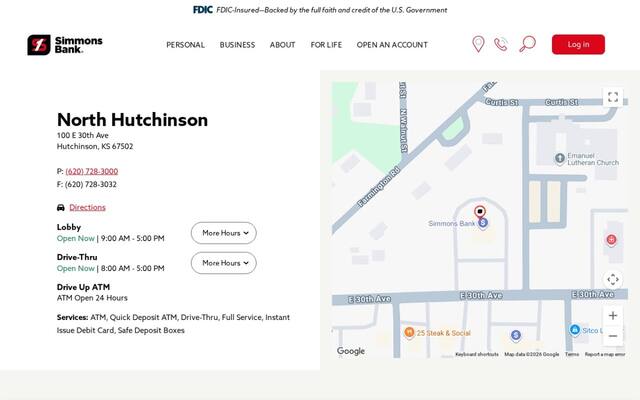Click the phone contact icon
Screen dimensions: 640x400
pos(501,44)
